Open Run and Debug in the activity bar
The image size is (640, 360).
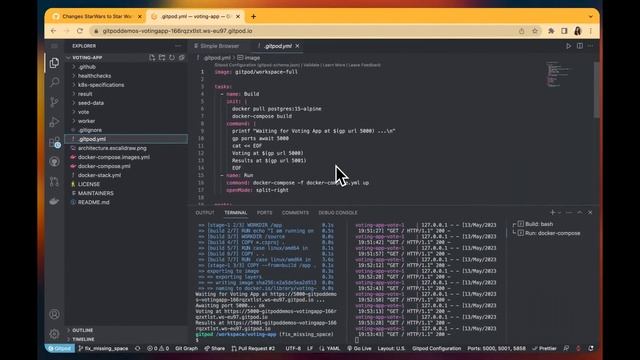pyautogui.click(x=54, y=122)
